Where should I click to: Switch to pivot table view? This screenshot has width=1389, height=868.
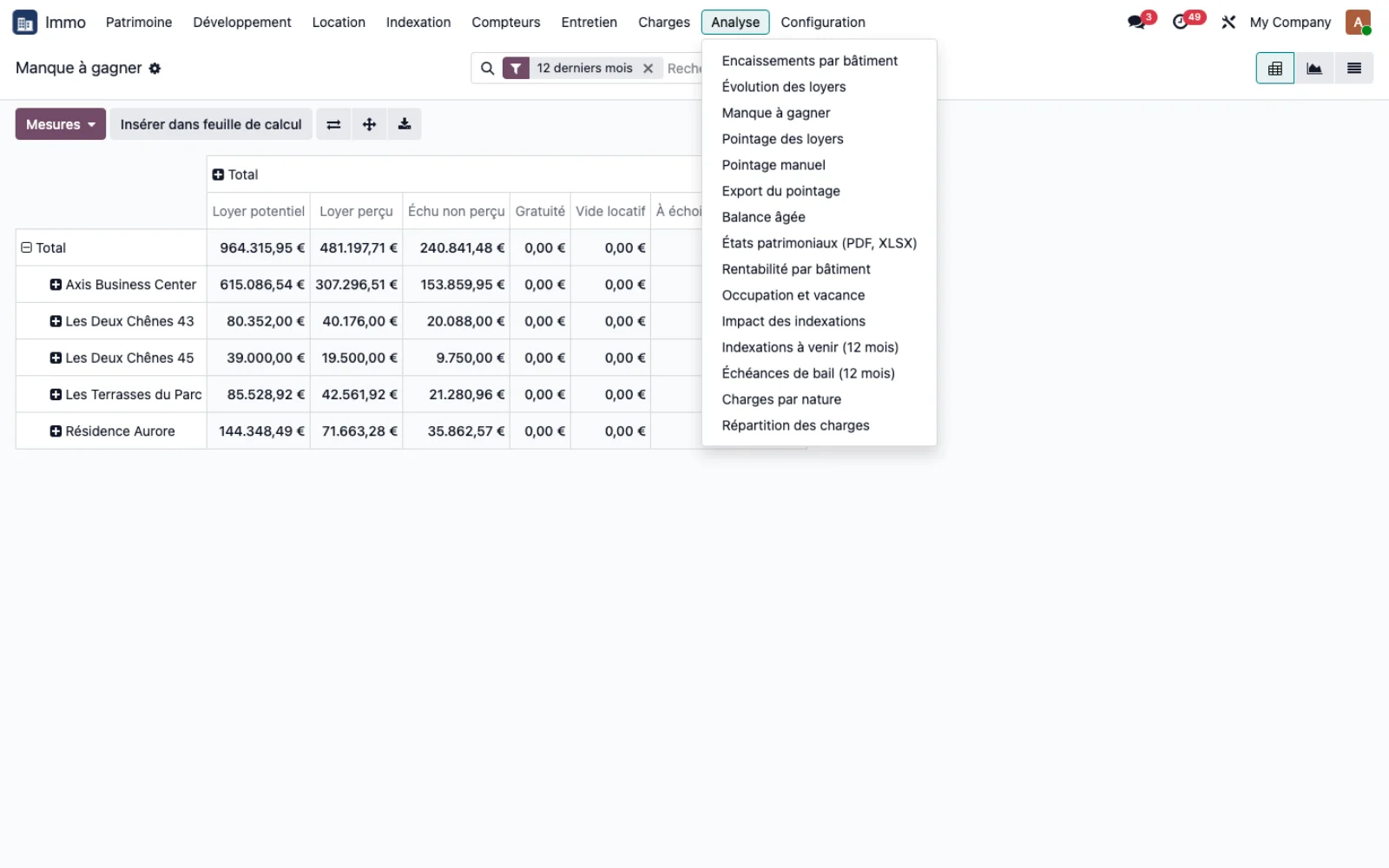pyautogui.click(x=1275, y=69)
